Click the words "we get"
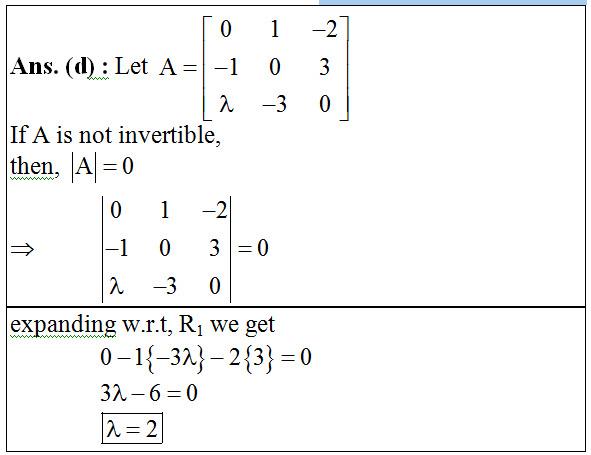Image resolution: width=591 pixels, height=455 pixels. click(242, 325)
